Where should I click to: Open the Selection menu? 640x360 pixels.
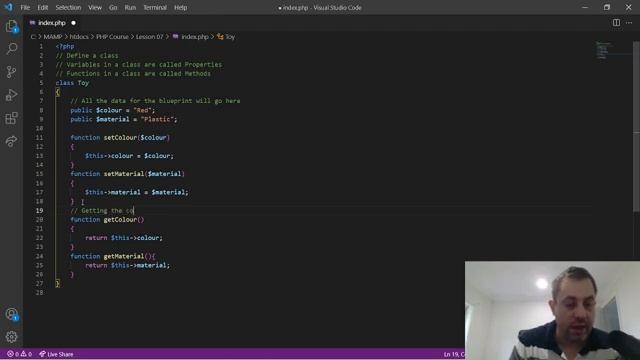[x=68, y=7]
